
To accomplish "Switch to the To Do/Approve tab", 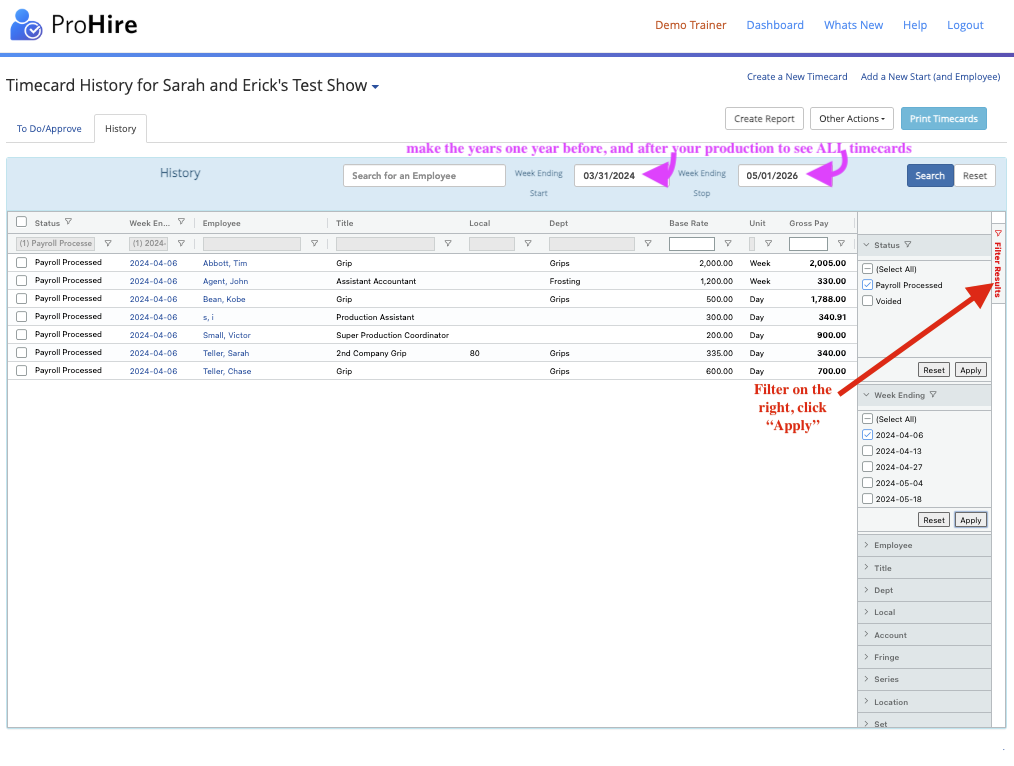I will click(49, 129).
